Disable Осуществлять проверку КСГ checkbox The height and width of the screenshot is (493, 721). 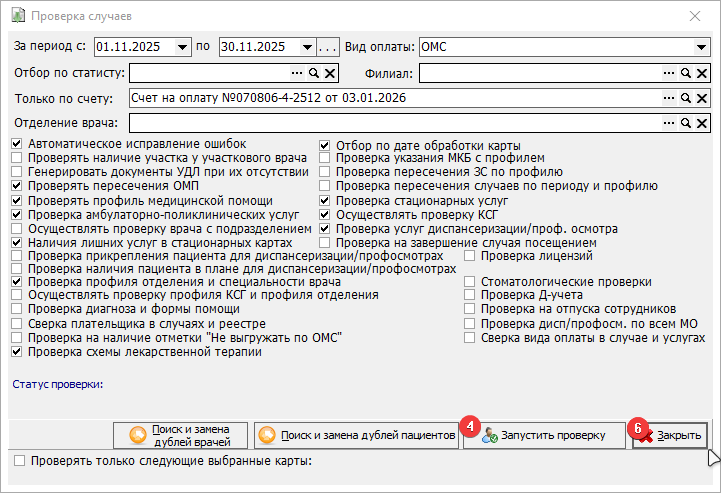coord(325,215)
